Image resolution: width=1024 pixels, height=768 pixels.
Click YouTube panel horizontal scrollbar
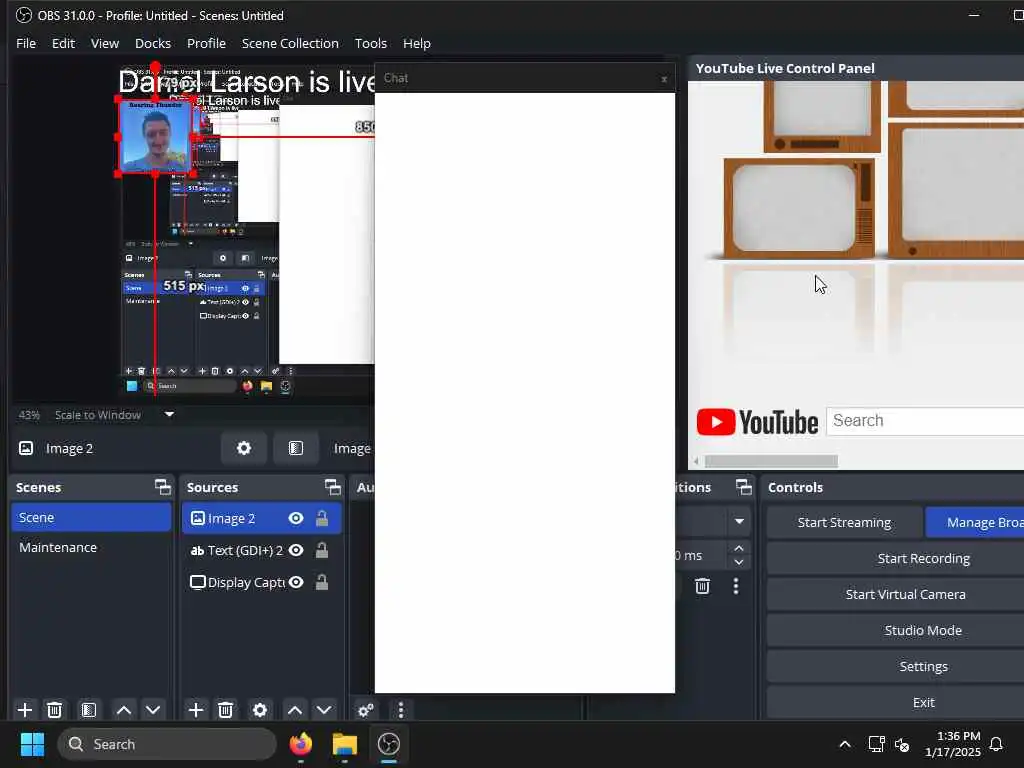coord(771,461)
